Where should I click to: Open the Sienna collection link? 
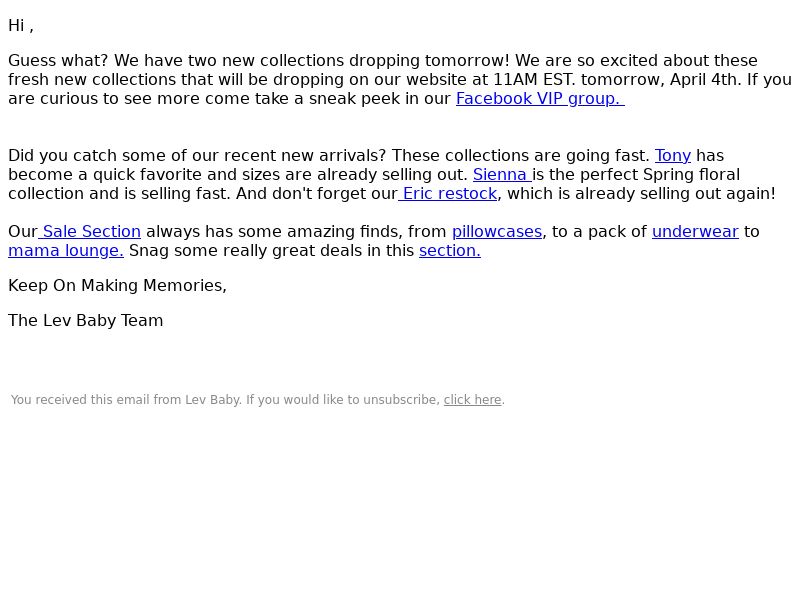click(502, 174)
